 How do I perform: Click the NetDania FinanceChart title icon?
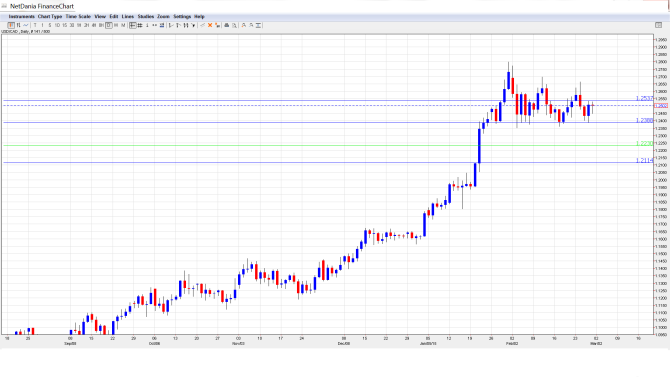click(4, 6)
